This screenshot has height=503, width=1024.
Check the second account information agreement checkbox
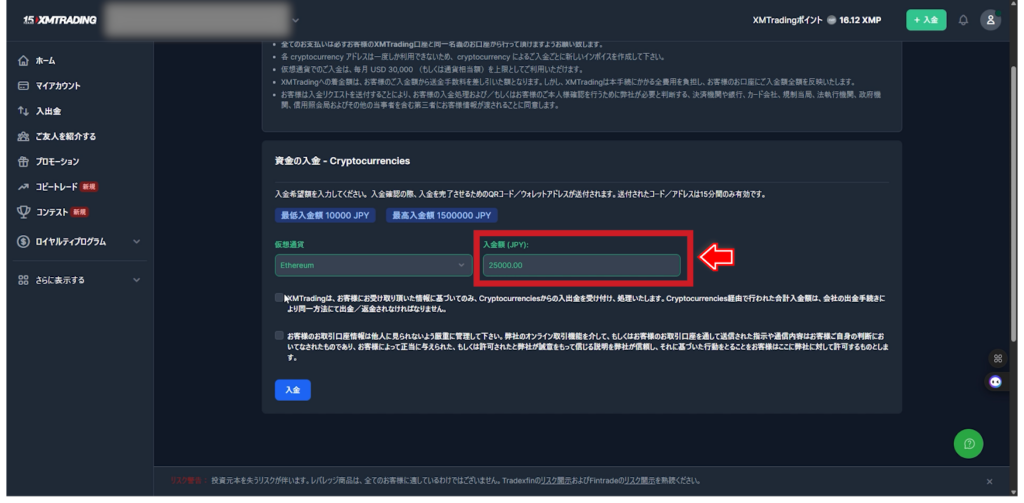[x=280, y=336]
